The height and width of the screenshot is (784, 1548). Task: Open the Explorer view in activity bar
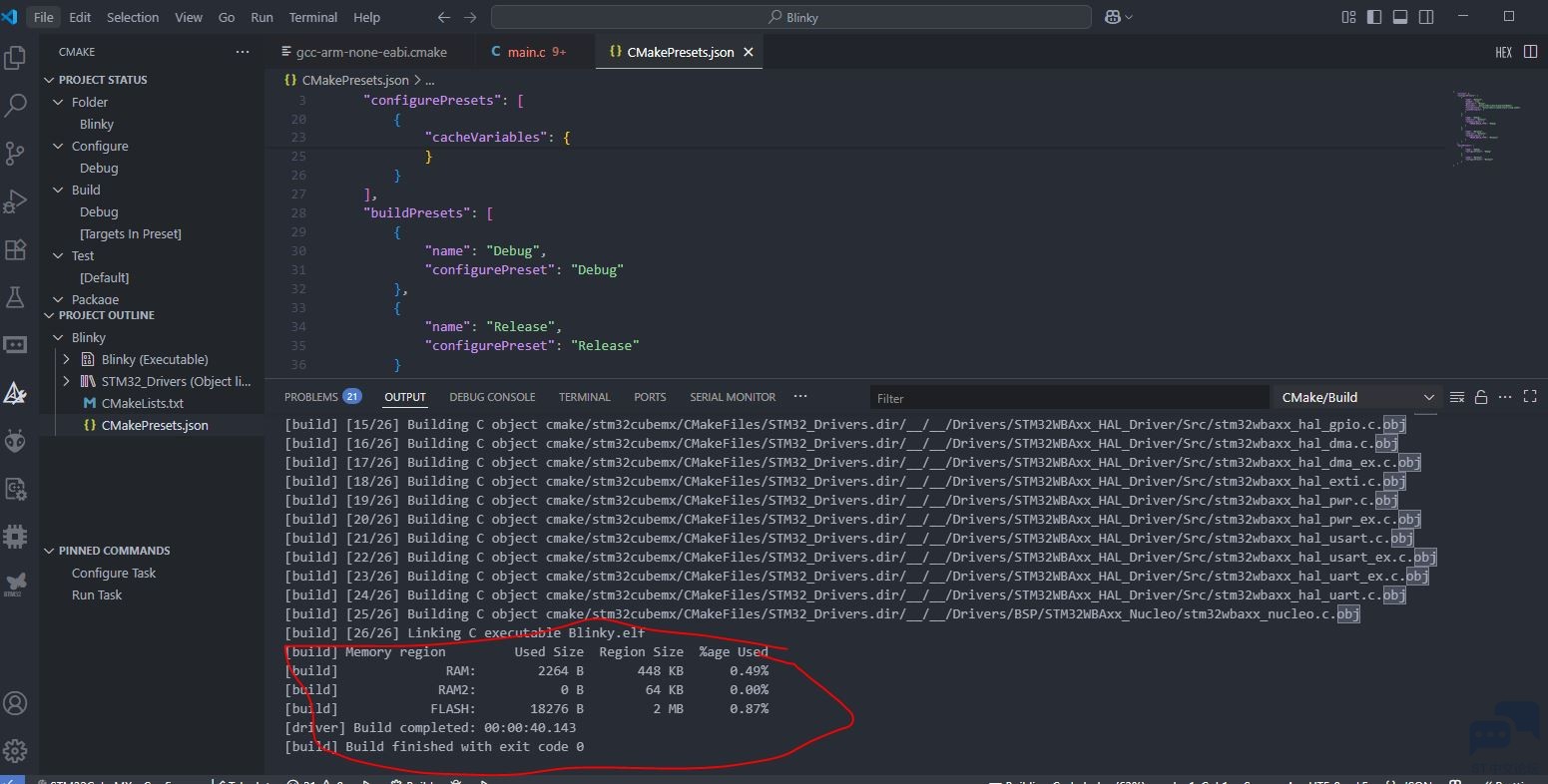pyautogui.click(x=15, y=58)
